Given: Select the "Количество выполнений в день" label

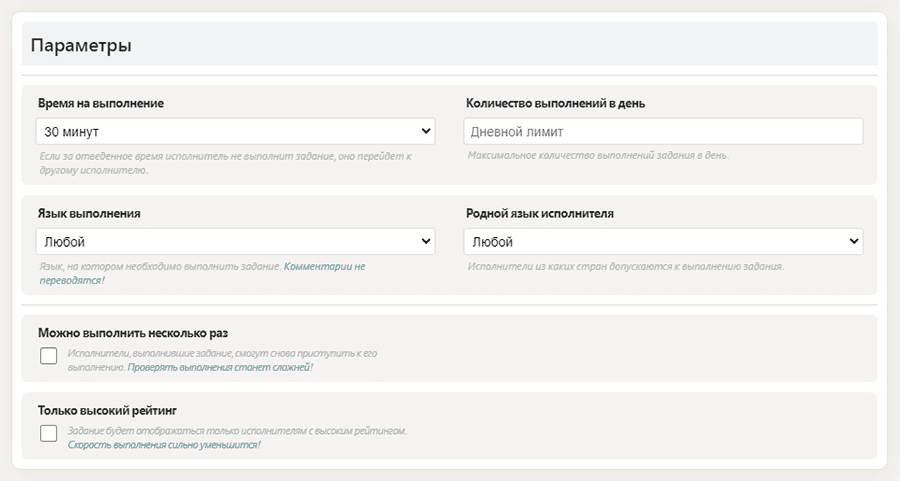Looking at the screenshot, I should 561,103.
